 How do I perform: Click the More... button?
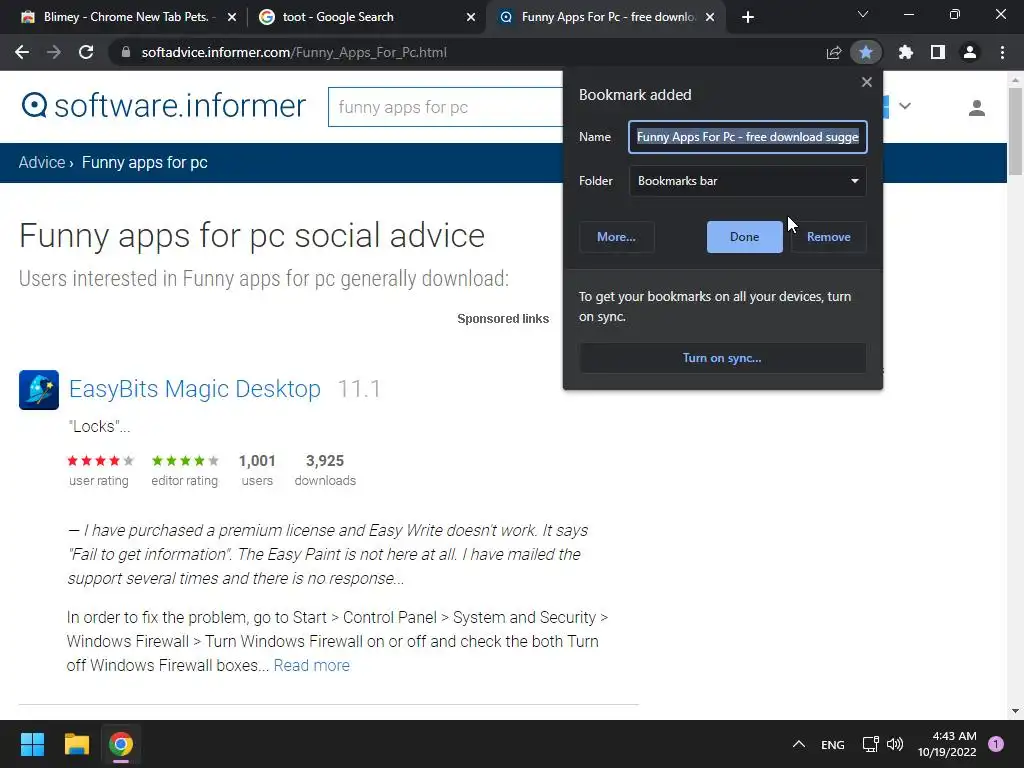click(x=616, y=237)
